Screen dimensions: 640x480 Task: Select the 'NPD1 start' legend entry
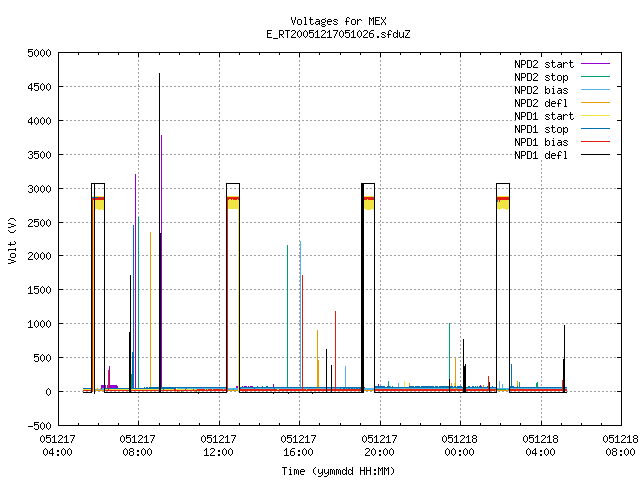544,116
